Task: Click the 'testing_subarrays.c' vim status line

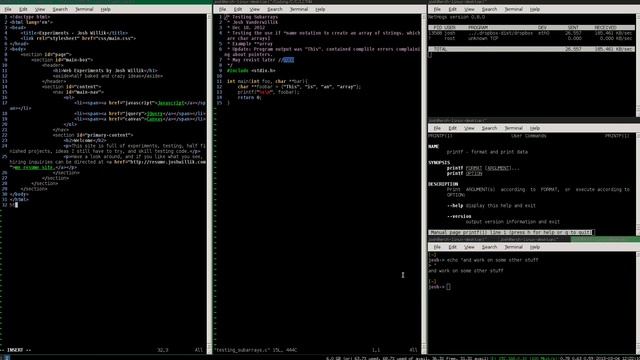Action: [x=256, y=350]
